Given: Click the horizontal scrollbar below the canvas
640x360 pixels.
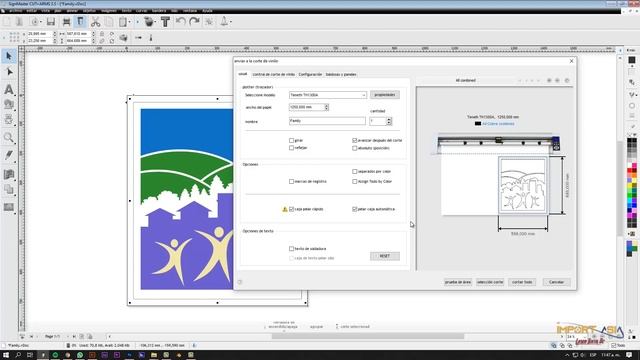Looking at the screenshot, I should click(x=367, y=336).
